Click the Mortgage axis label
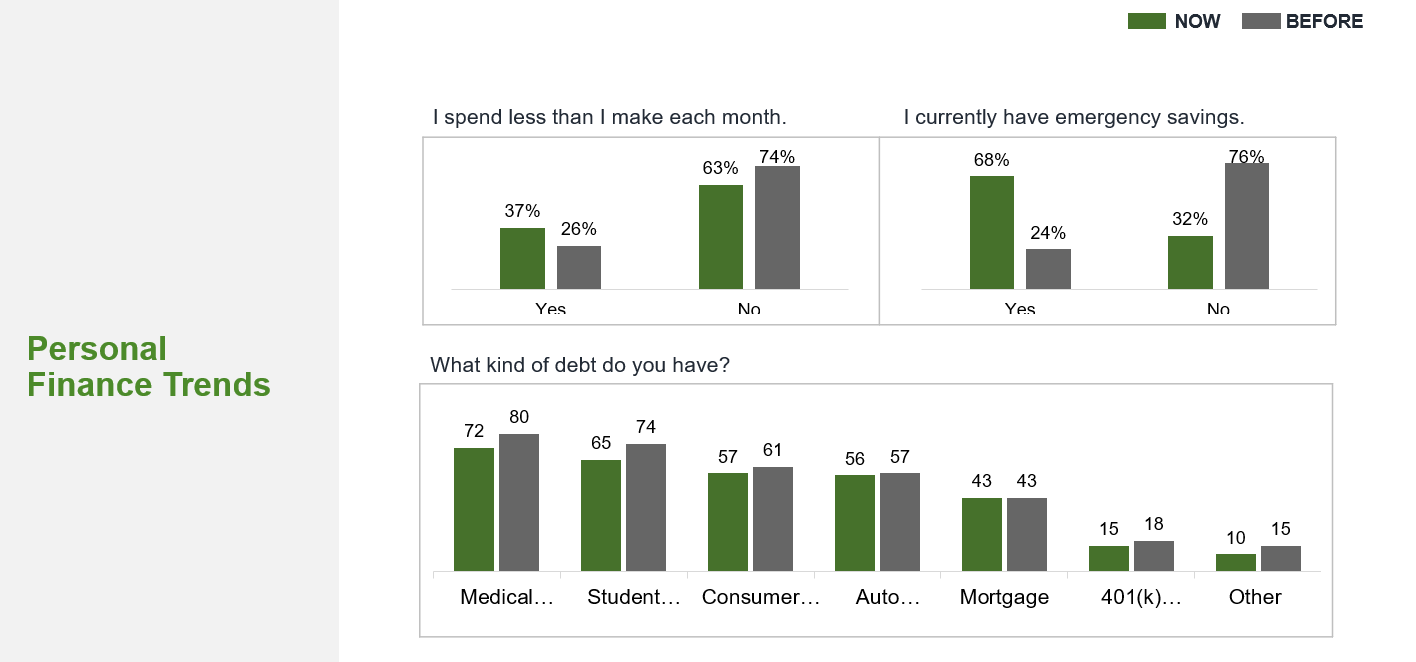The image size is (1416, 662). tap(1004, 597)
